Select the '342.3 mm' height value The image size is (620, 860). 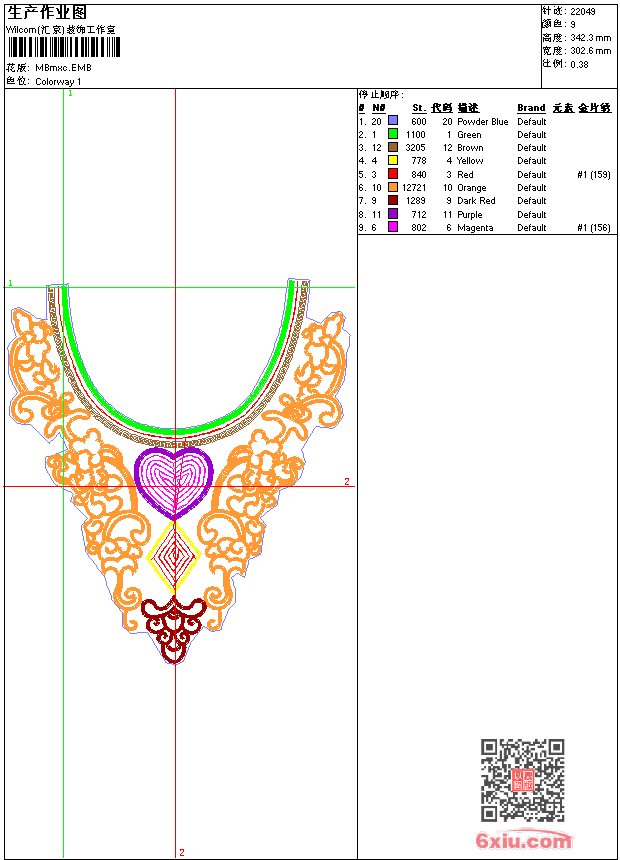(590, 38)
